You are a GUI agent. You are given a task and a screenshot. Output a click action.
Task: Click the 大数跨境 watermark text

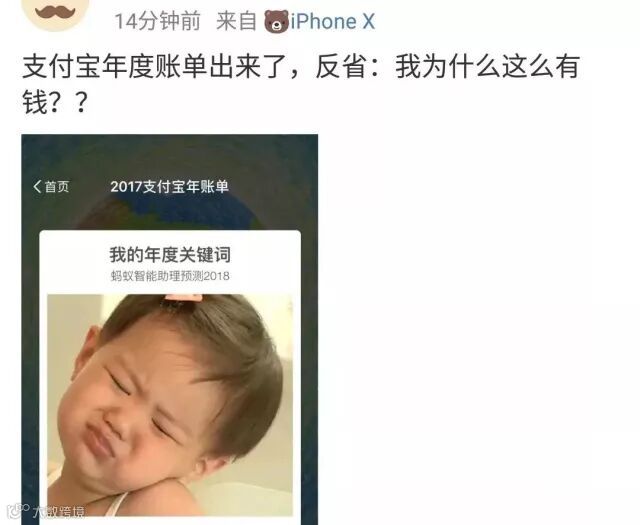pyautogui.click(x=59, y=511)
